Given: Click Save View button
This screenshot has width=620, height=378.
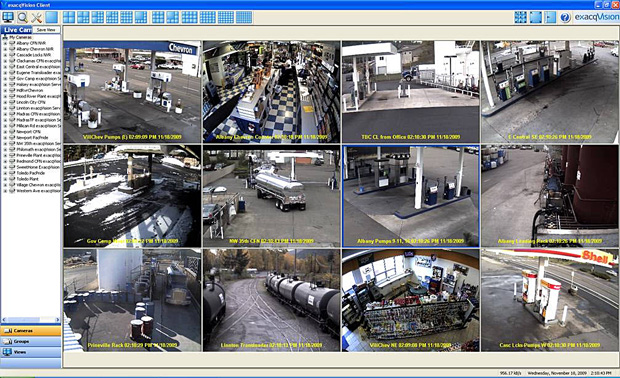Looking at the screenshot, I should pyautogui.click(x=46, y=30).
